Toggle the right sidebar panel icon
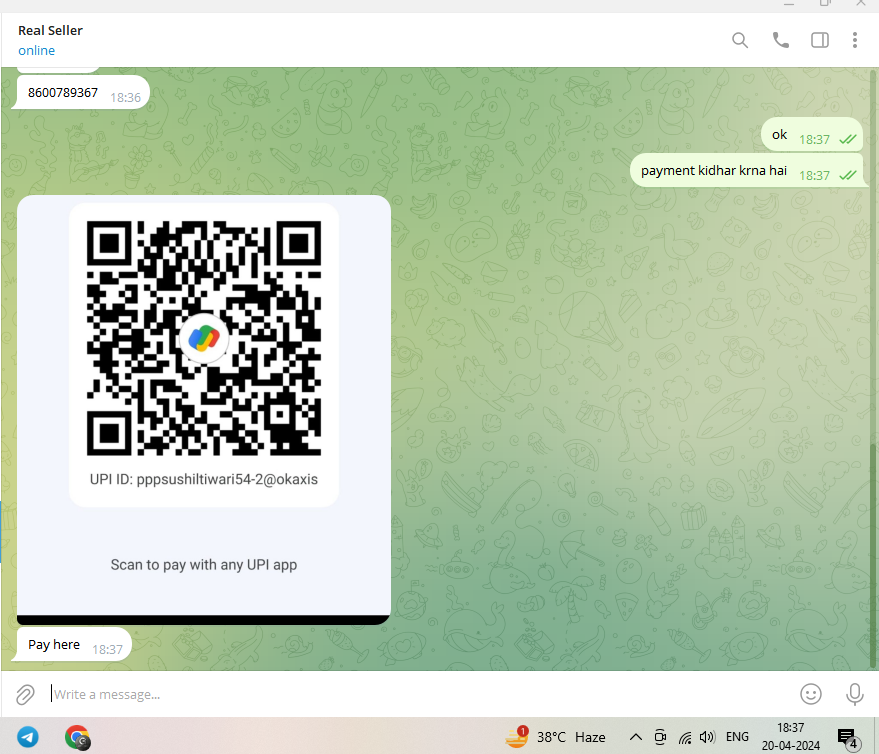The width and height of the screenshot is (879, 754). [820, 40]
